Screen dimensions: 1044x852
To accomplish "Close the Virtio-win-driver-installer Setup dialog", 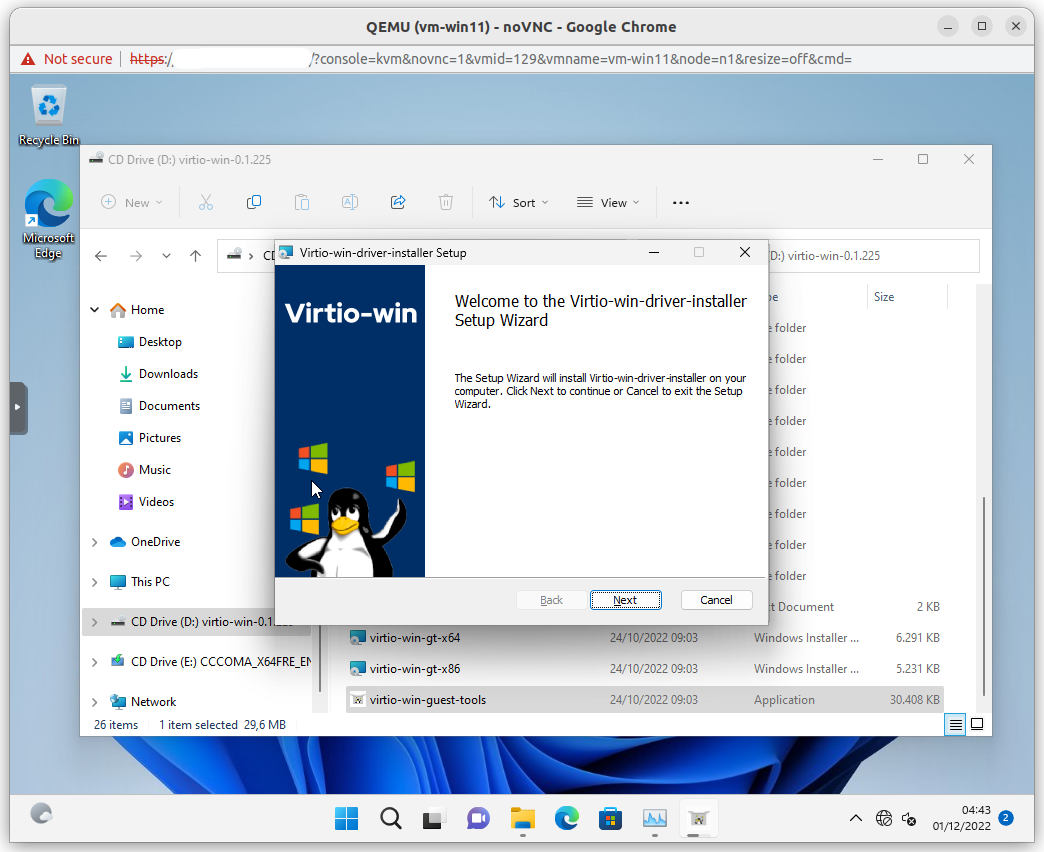I will click(x=745, y=252).
